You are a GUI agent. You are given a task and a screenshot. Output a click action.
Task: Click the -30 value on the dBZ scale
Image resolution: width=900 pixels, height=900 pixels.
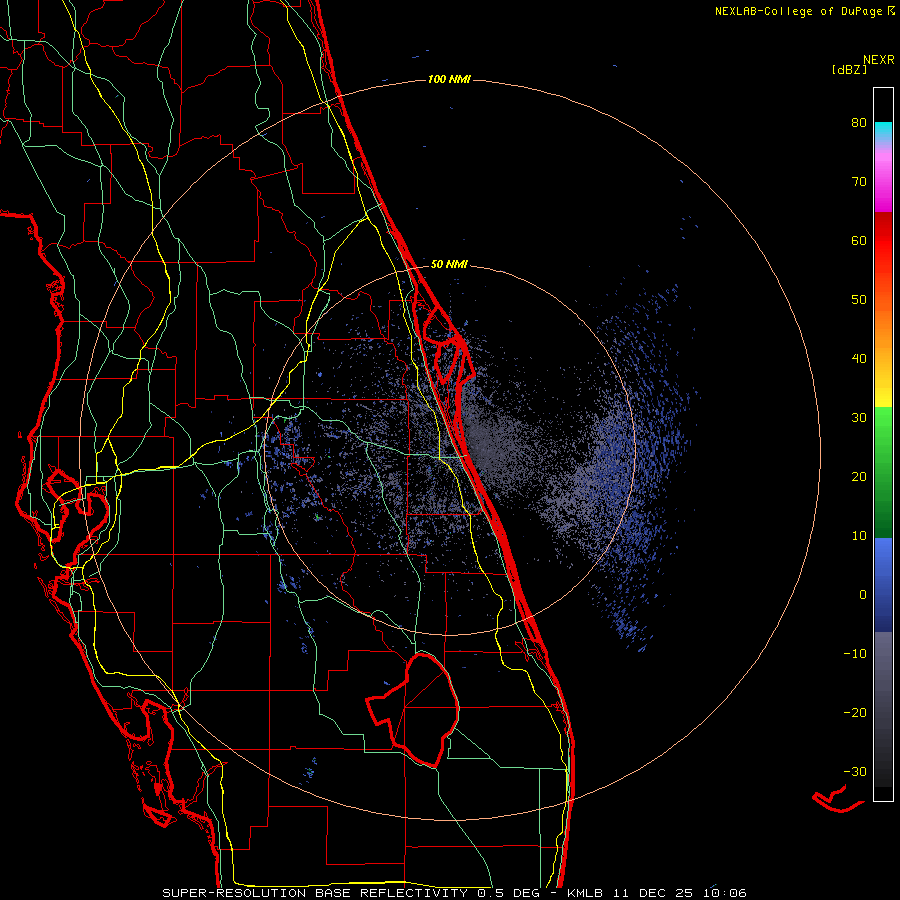click(x=855, y=772)
